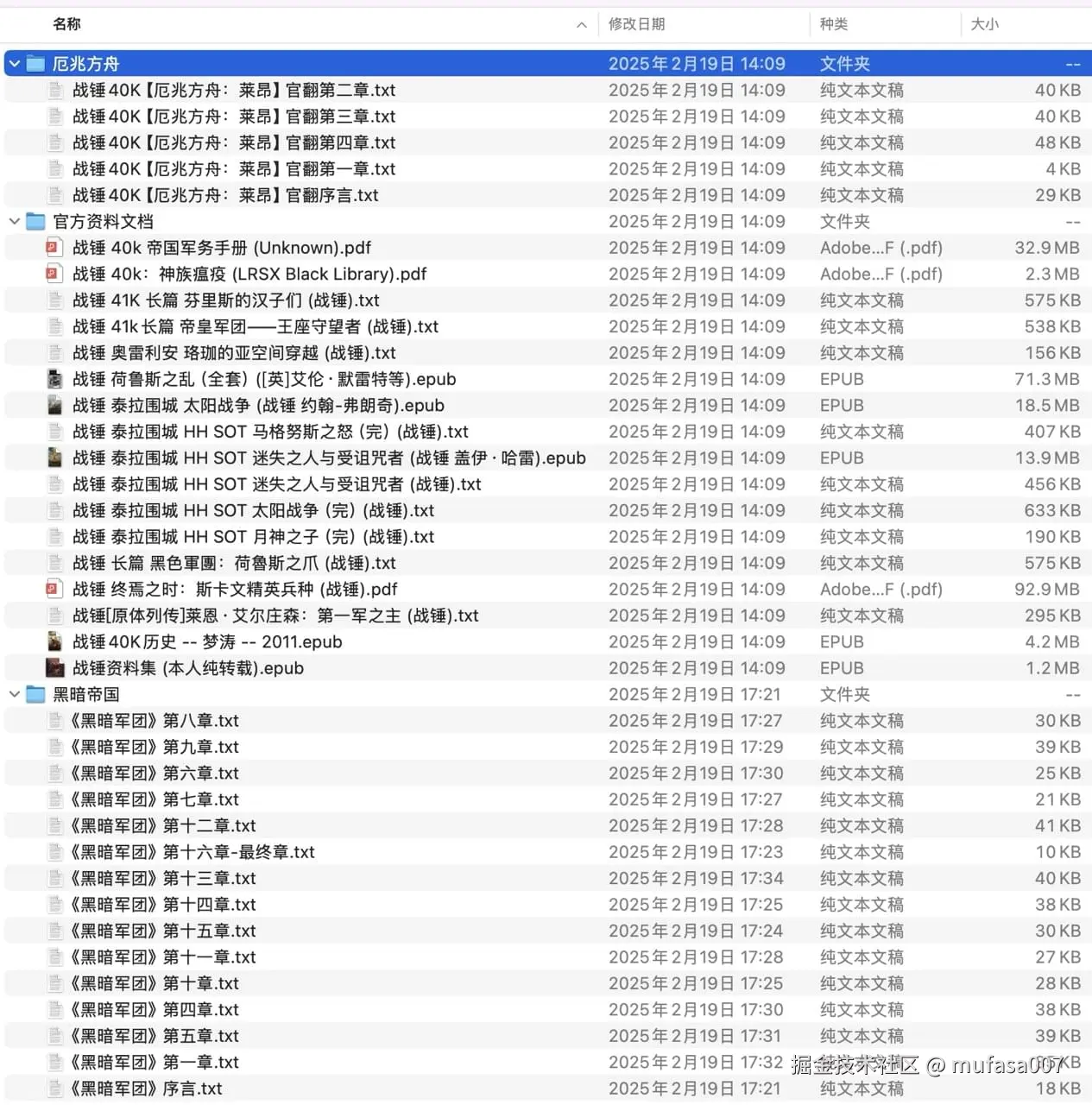Collapse the 黑暗帝国 folder chevron
The height and width of the screenshot is (1105, 1092).
(x=15, y=694)
